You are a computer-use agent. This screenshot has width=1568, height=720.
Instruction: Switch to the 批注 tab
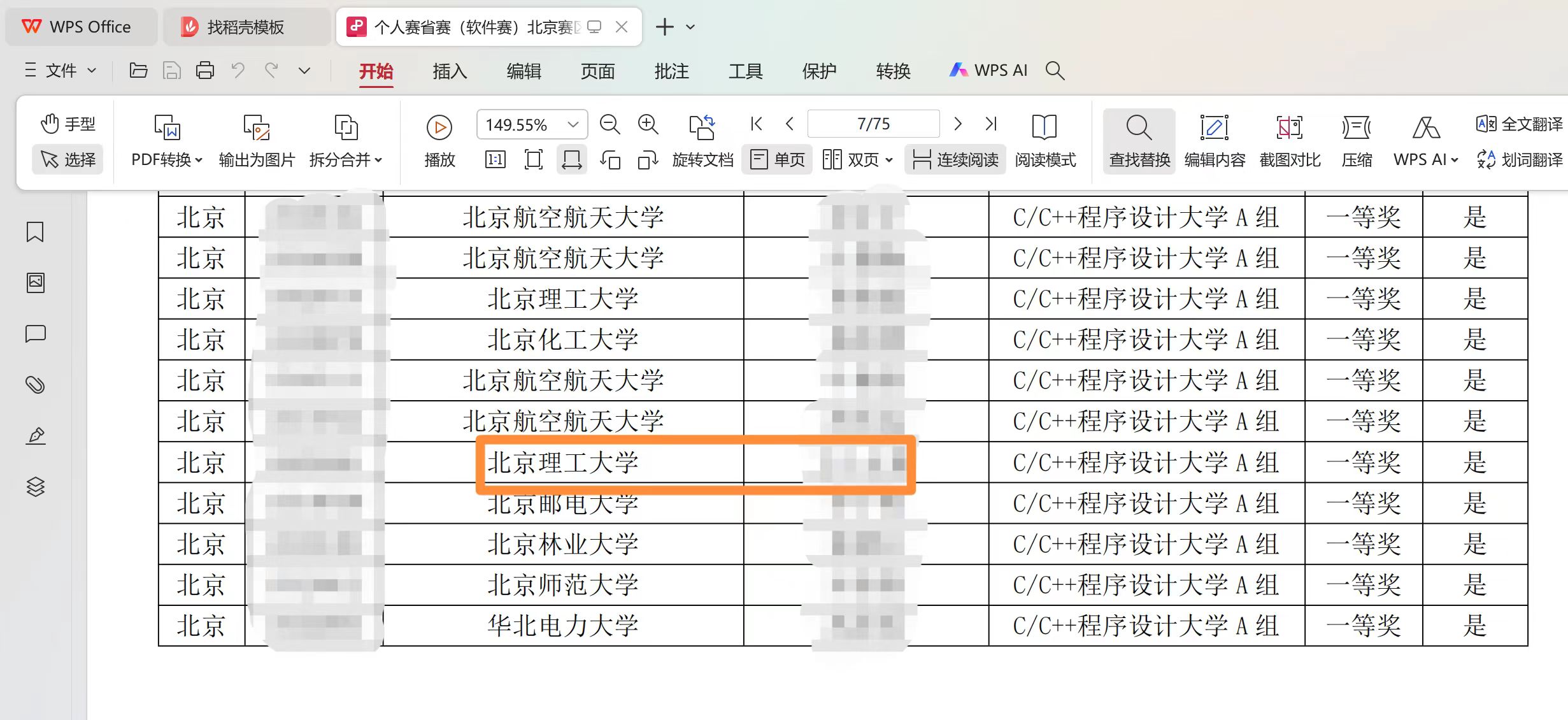click(x=671, y=71)
